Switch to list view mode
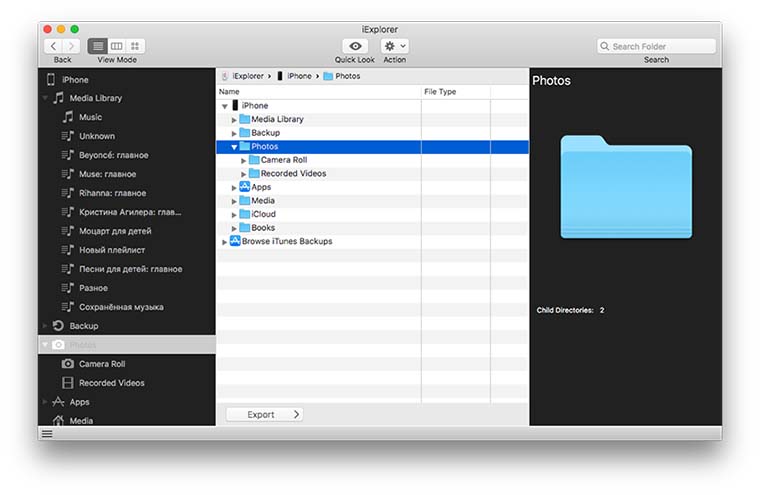Viewport: 760px width, 495px height. tap(98, 46)
